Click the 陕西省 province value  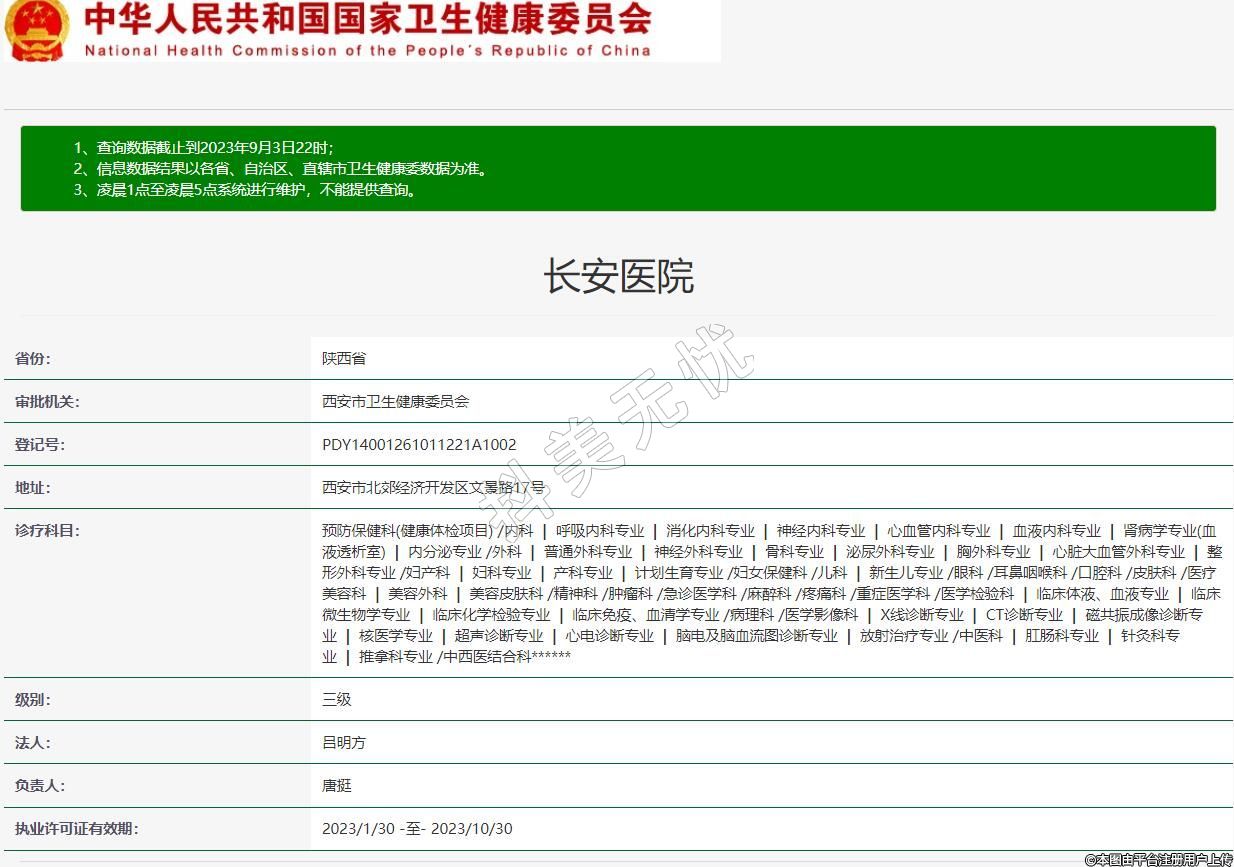pos(343,359)
